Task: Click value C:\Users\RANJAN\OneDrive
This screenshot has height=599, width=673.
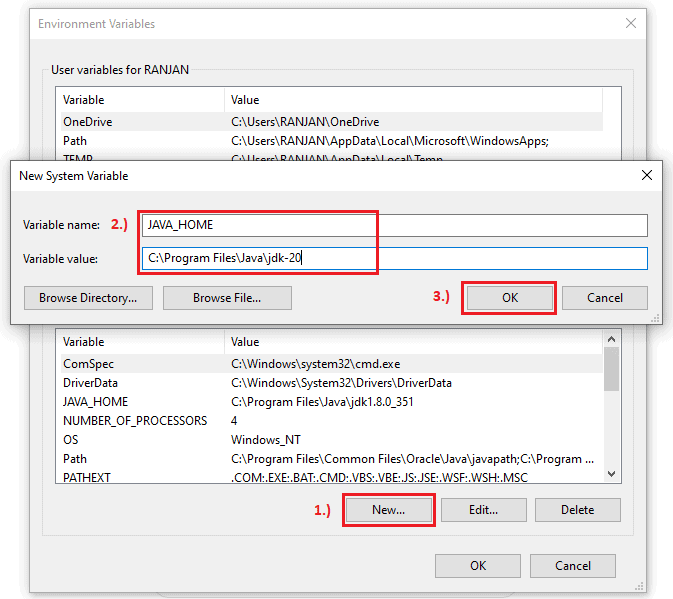Action: pos(305,122)
